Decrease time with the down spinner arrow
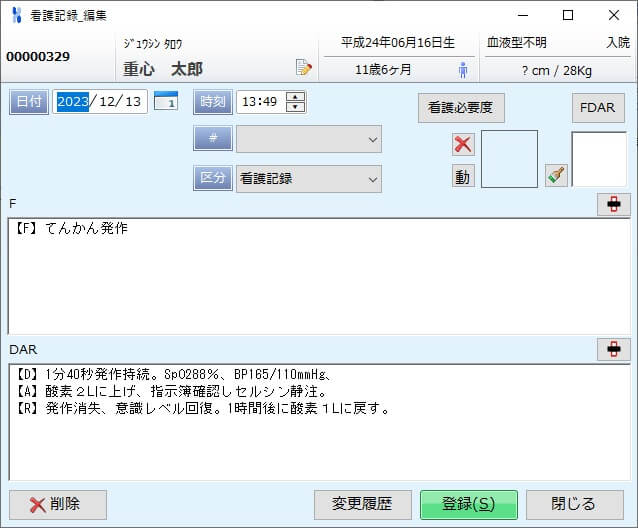The width and height of the screenshot is (638, 528). [295, 107]
